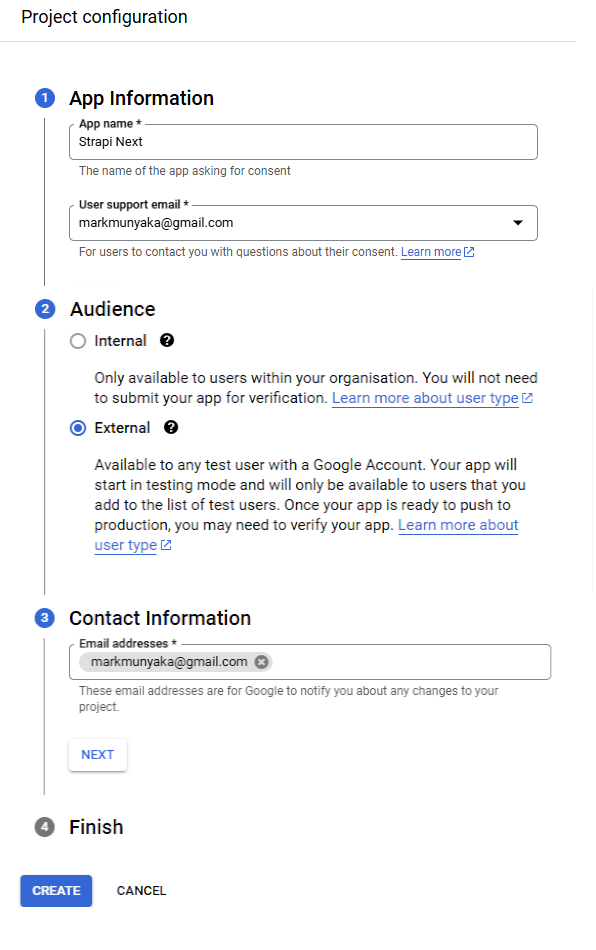The image size is (596, 950).
Task: Click the CANCEL button
Action: point(141,891)
